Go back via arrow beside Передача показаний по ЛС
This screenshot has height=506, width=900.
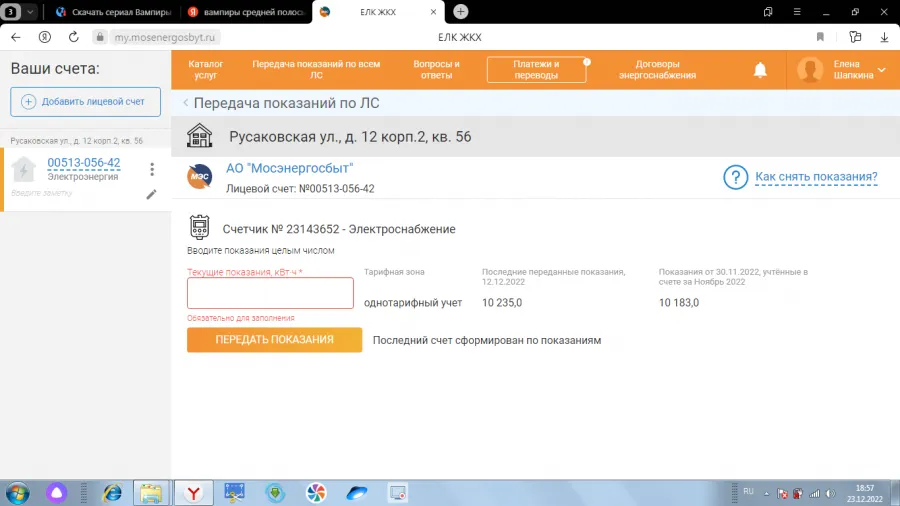(x=185, y=103)
